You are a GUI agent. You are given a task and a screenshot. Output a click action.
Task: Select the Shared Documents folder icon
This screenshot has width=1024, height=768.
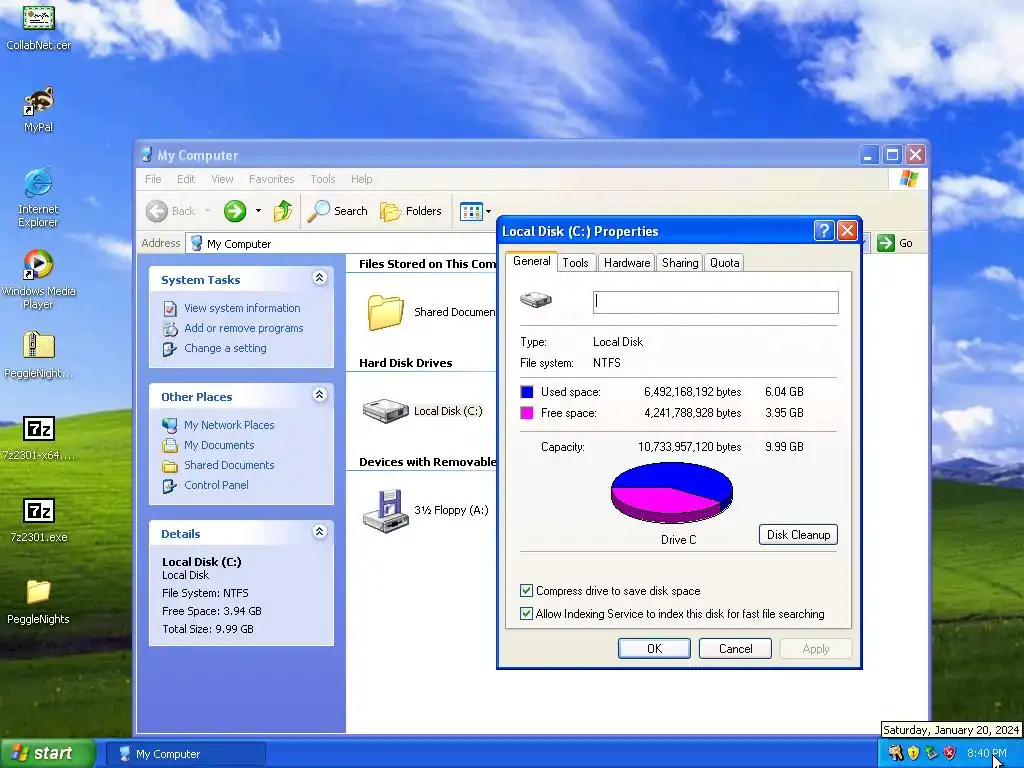pos(385,312)
